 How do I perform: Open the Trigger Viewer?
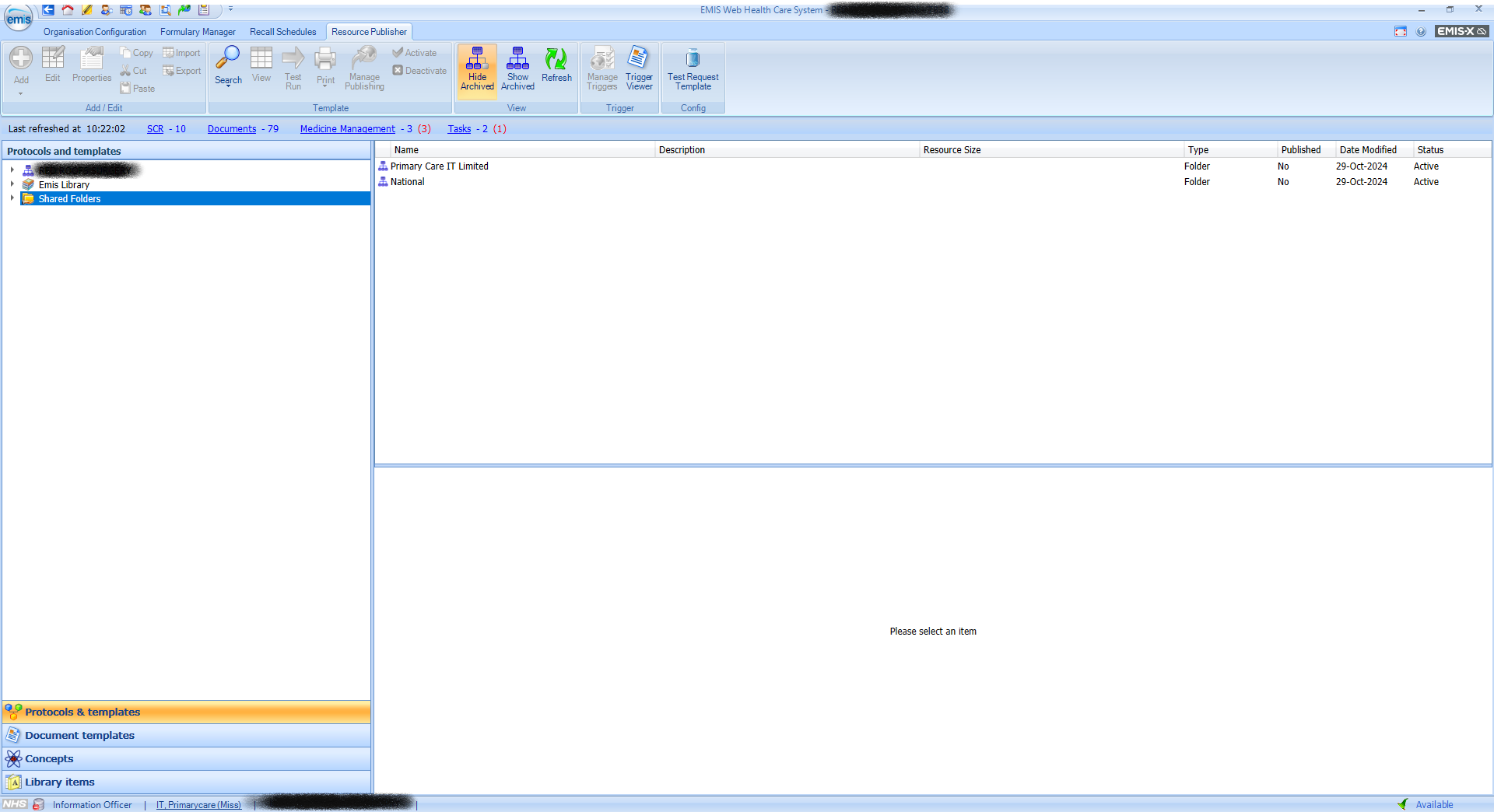coord(639,68)
